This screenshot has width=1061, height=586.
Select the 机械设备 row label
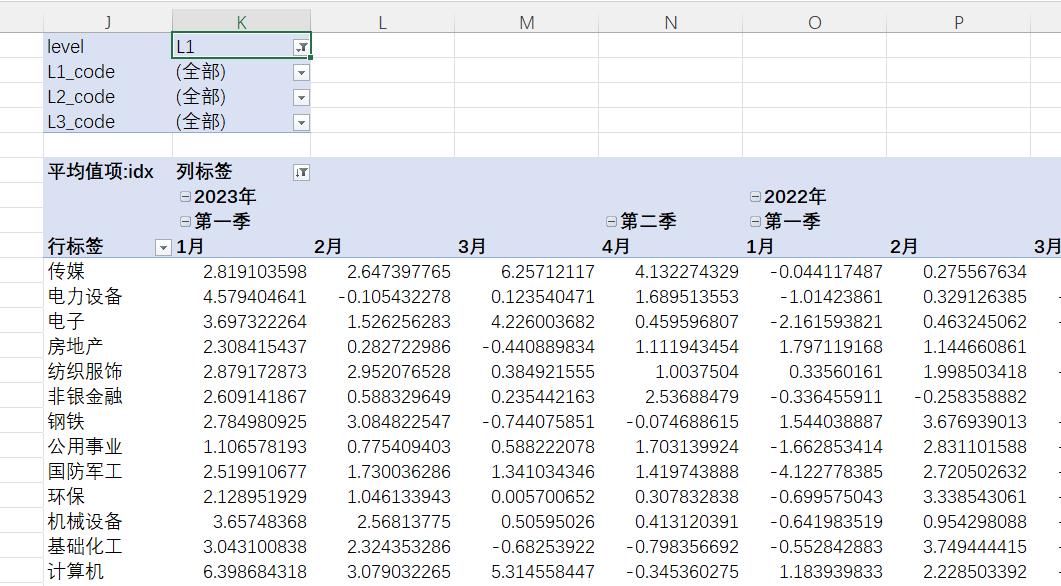tap(108, 522)
